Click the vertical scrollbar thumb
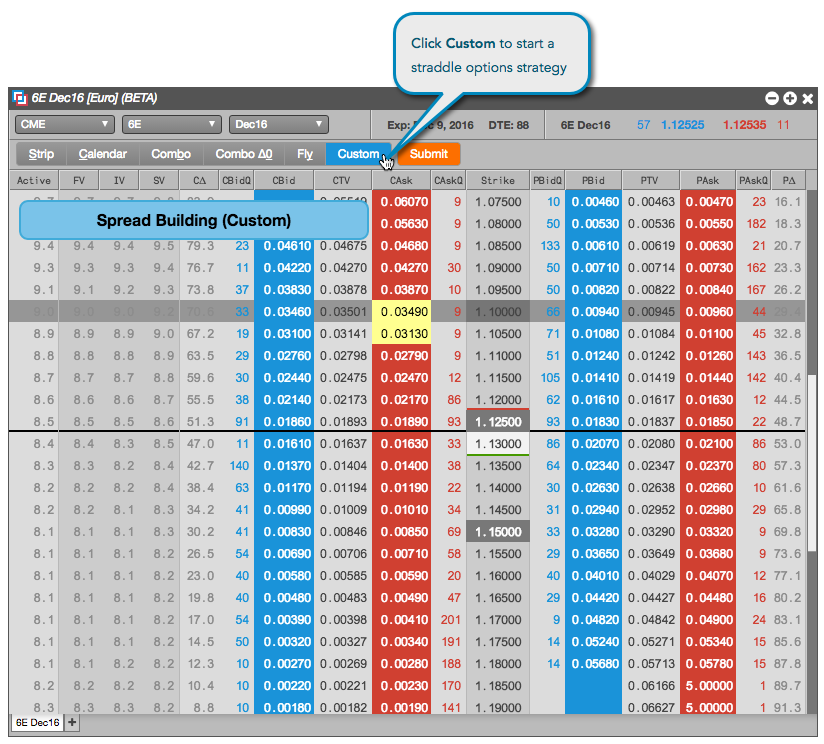Image resolution: width=824 pixels, height=744 pixels. [x=812, y=462]
